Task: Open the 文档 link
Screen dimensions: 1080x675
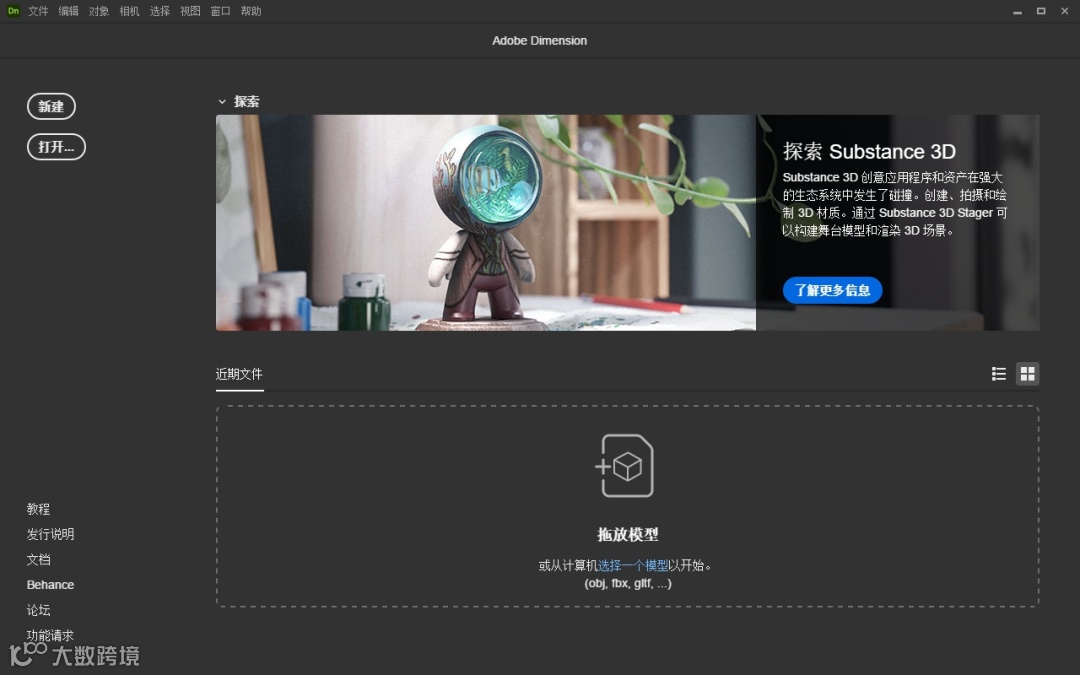Action: (x=39, y=559)
